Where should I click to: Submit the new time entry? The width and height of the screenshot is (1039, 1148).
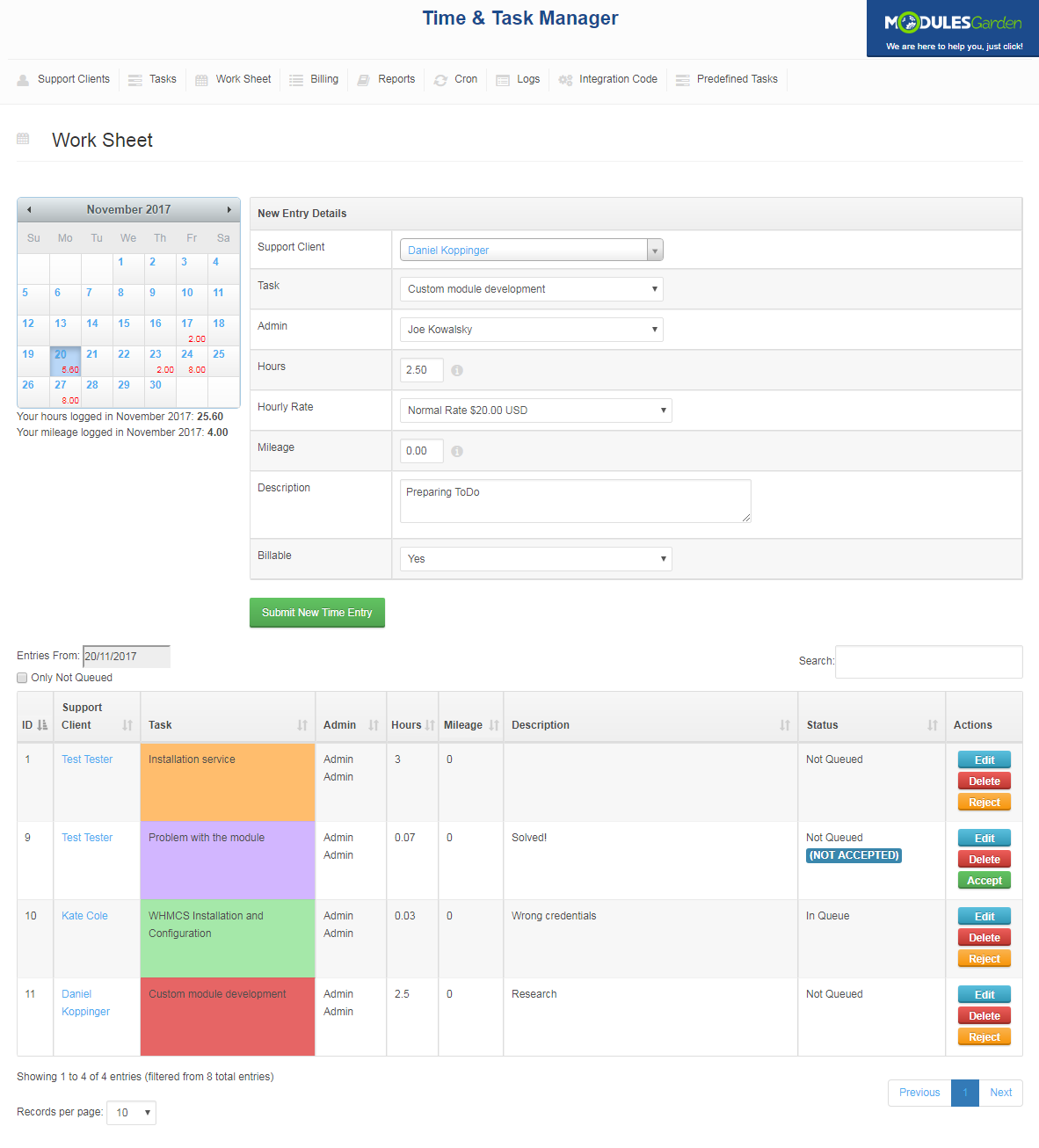(316, 613)
